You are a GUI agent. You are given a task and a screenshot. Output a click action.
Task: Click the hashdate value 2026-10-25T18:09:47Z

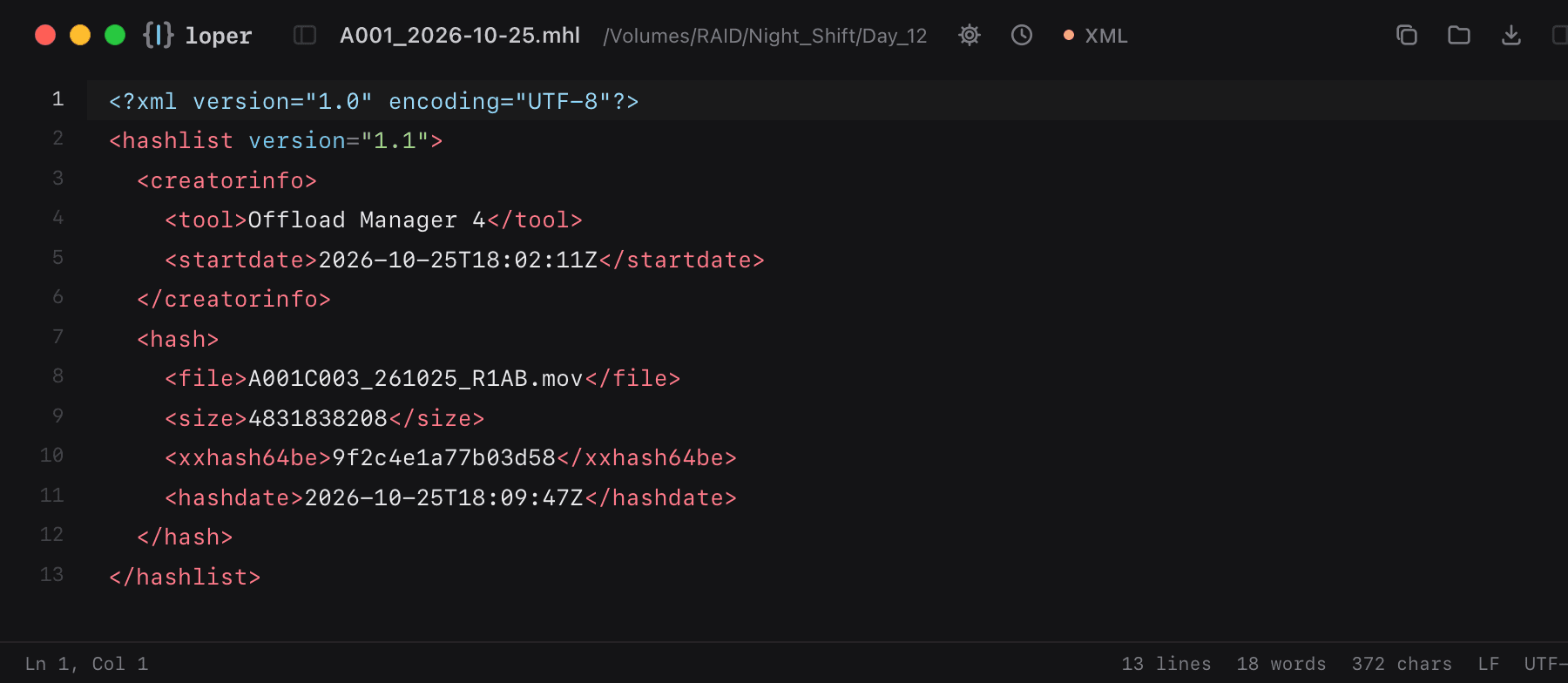pyautogui.click(x=444, y=497)
